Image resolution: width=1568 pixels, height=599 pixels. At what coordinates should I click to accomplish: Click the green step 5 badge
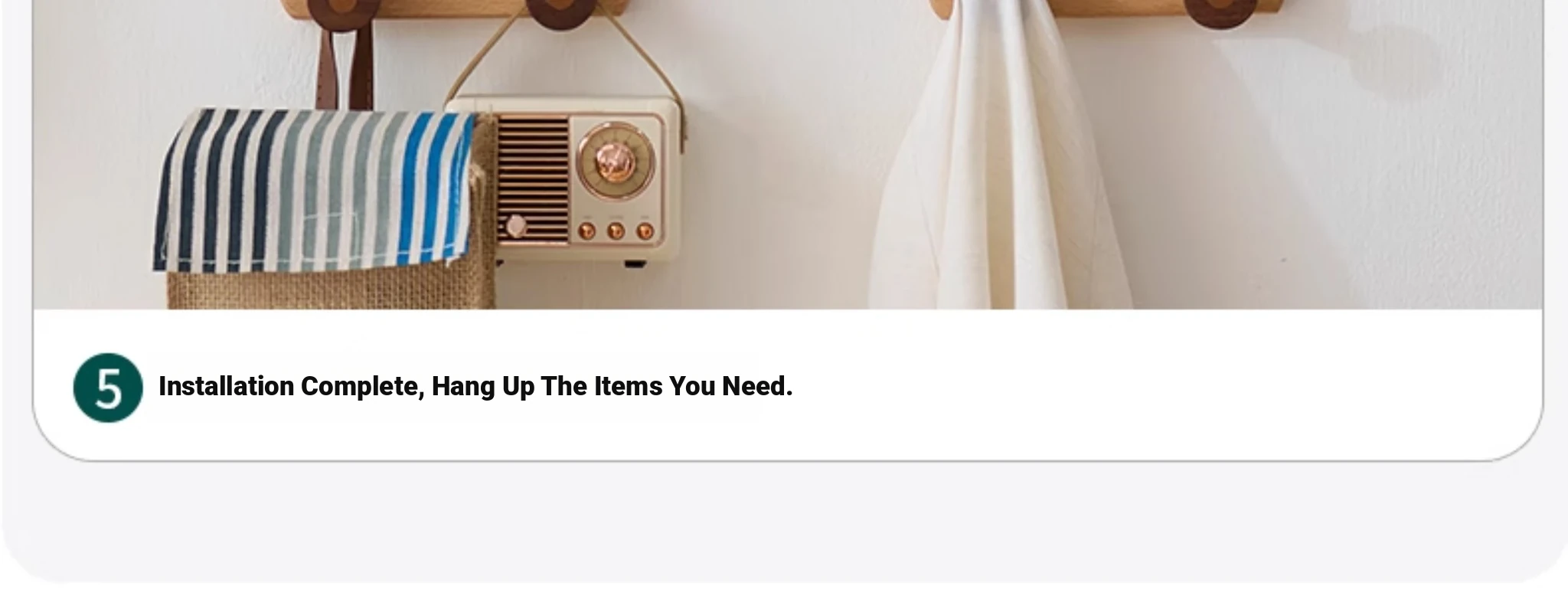click(108, 388)
